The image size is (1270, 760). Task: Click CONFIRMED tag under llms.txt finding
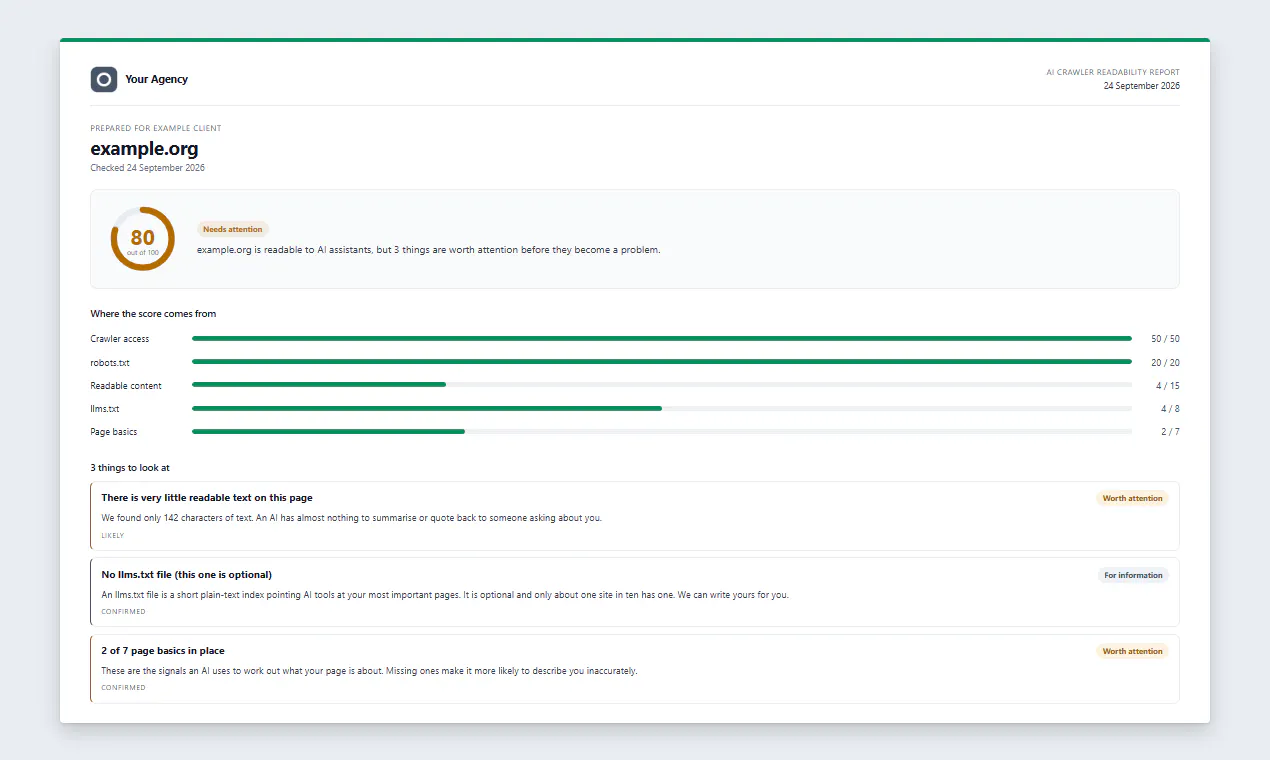pos(123,612)
